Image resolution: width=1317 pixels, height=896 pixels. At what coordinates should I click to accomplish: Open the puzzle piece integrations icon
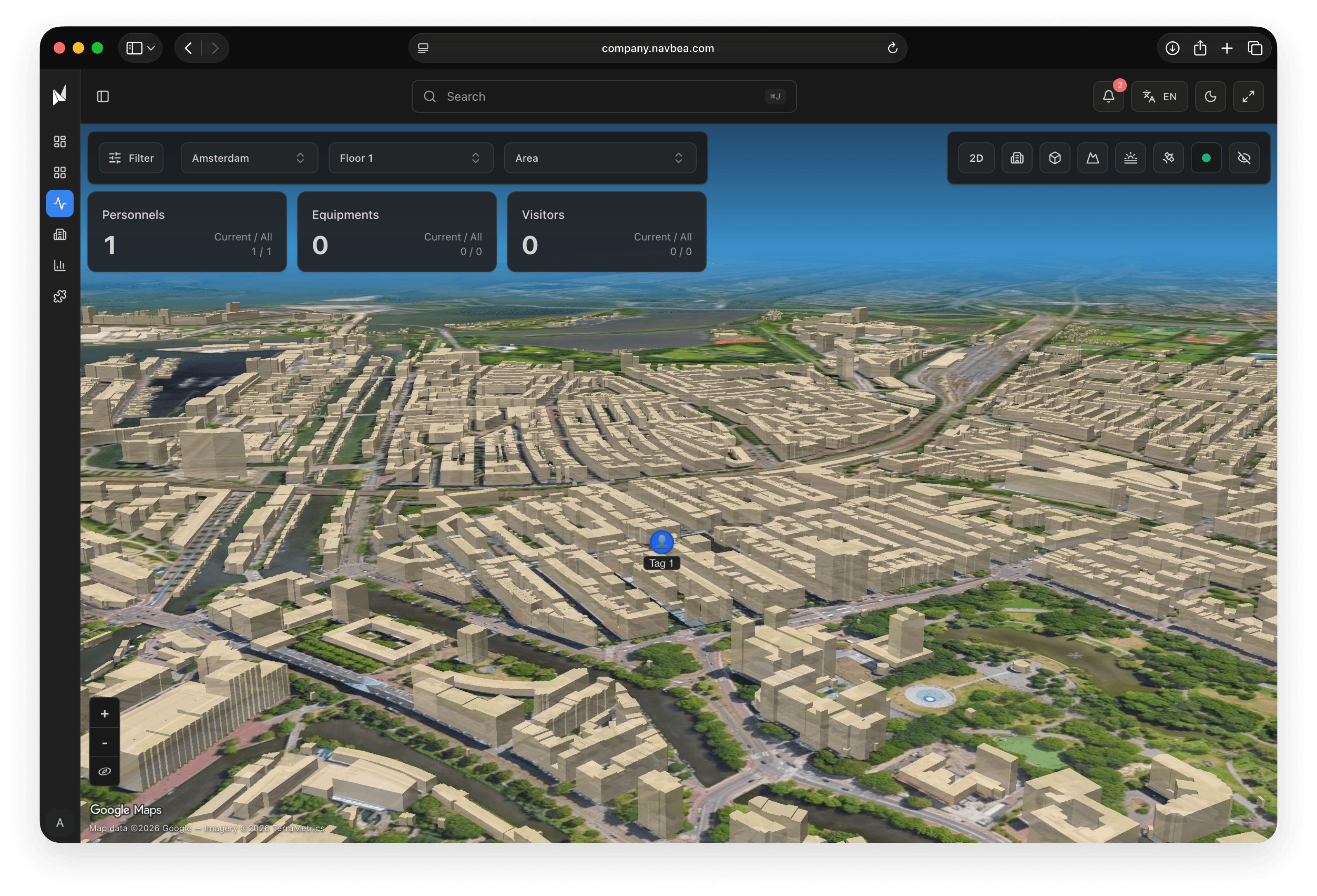tap(59, 297)
